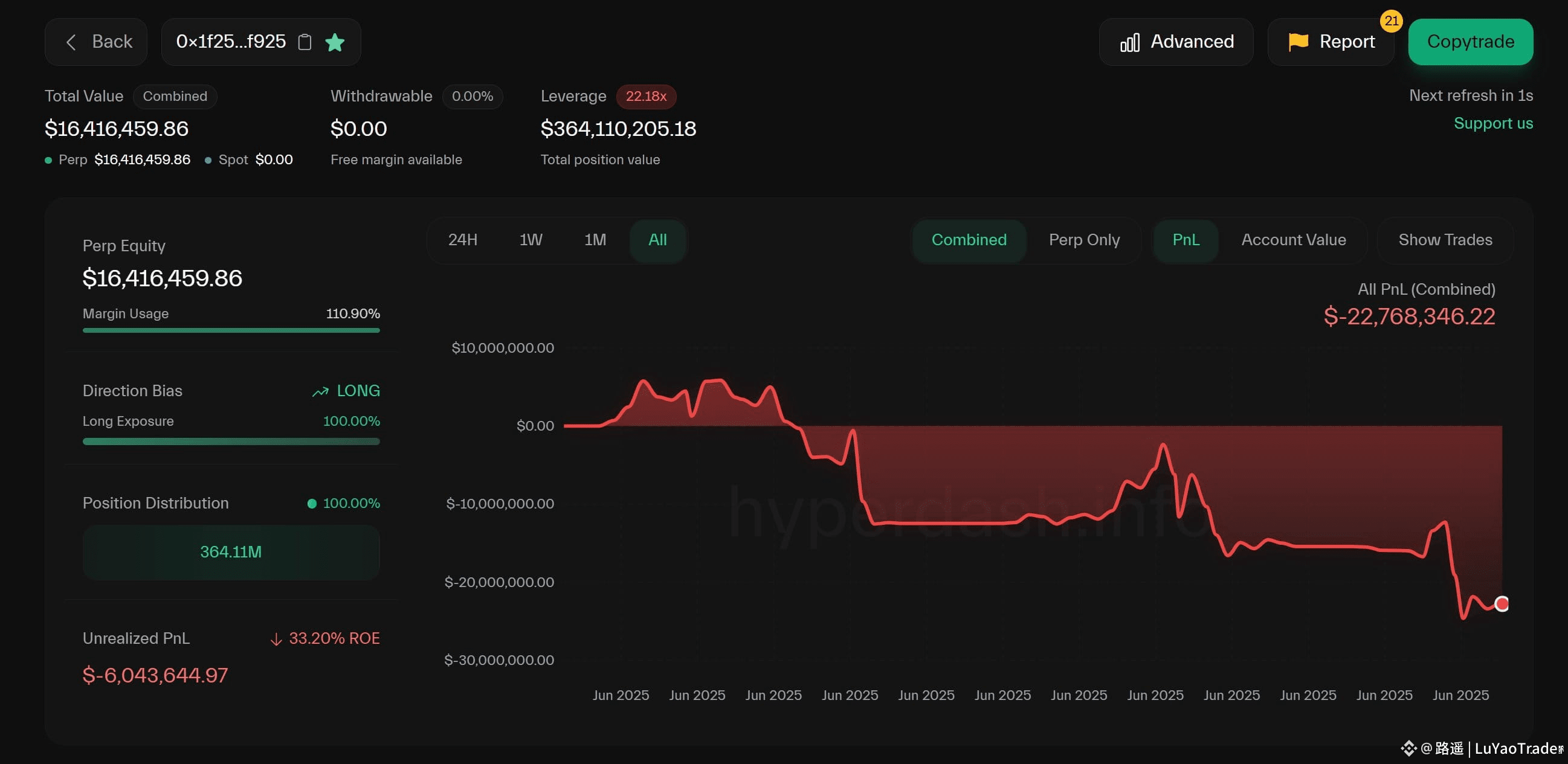
Task: Switch chart to Perp Only mode
Action: pos(1084,240)
